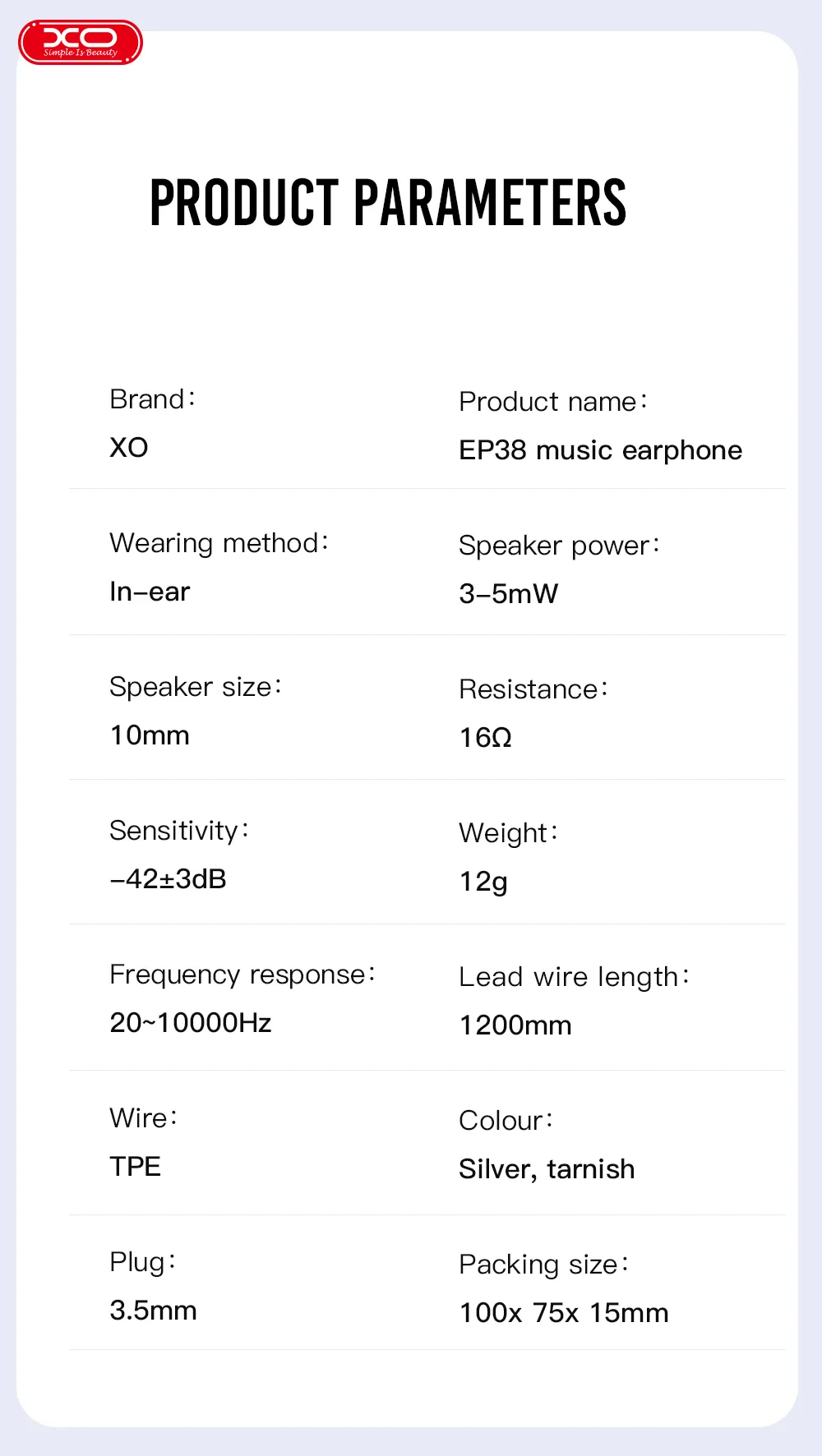Image resolution: width=822 pixels, height=1456 pixels.
Task: Click the 12g weight value
Action: coord(483,882)
